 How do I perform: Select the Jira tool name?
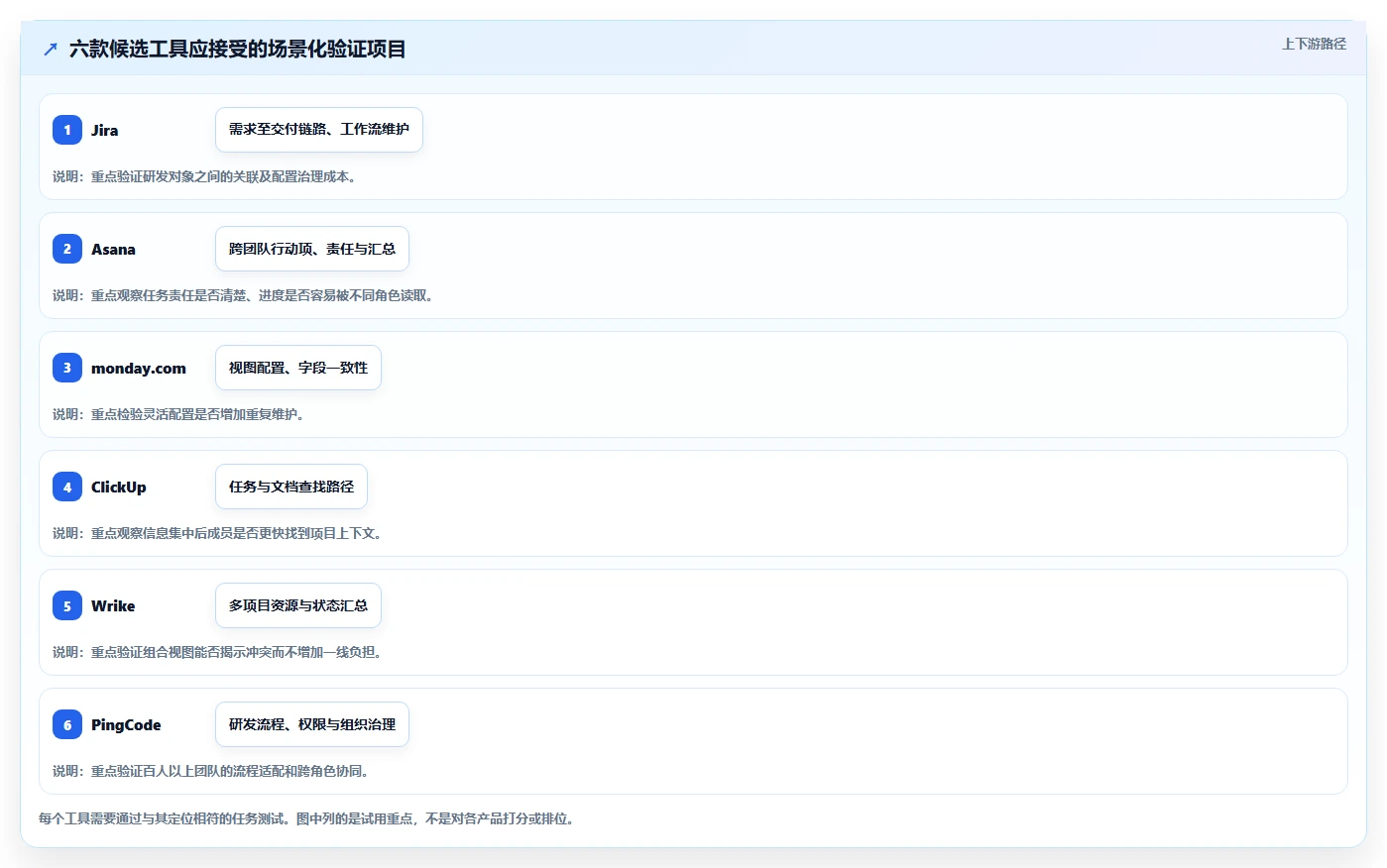104,130
